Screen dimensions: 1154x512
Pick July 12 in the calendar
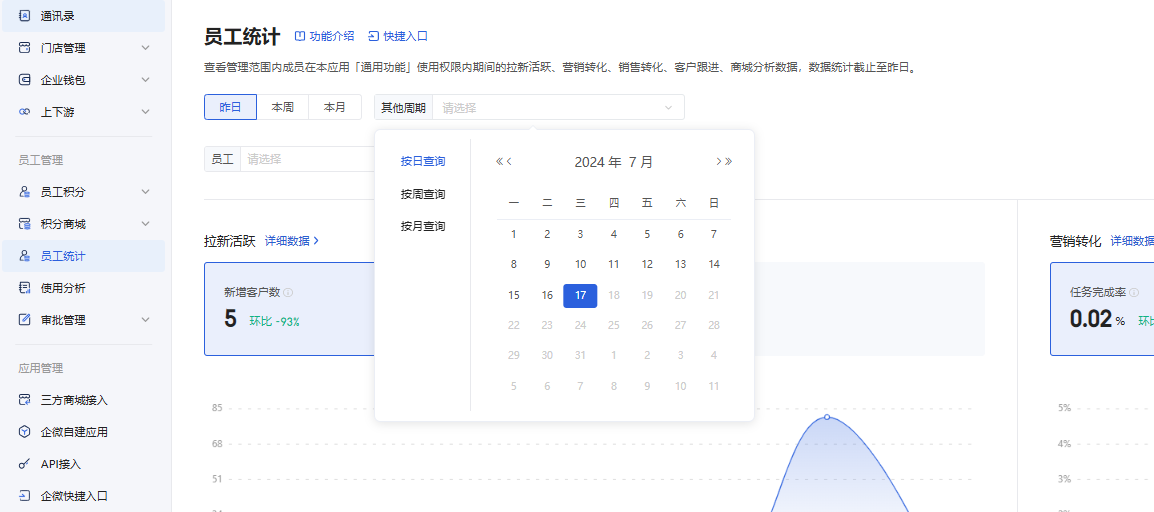tap(647, 265)
